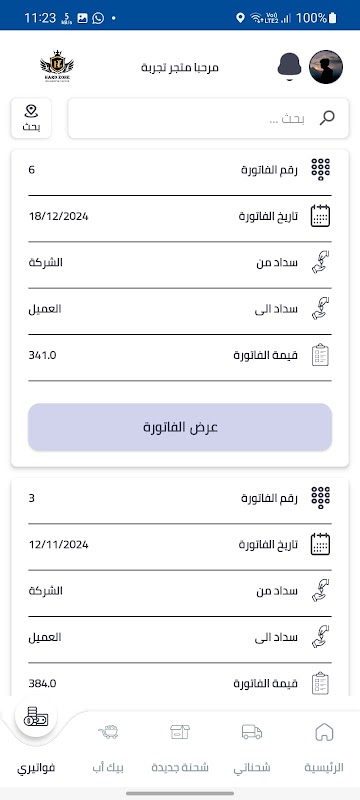
Task: Tap invoice number keypad icon in first card
Action: pyautogui.click(x=321, y=169)
